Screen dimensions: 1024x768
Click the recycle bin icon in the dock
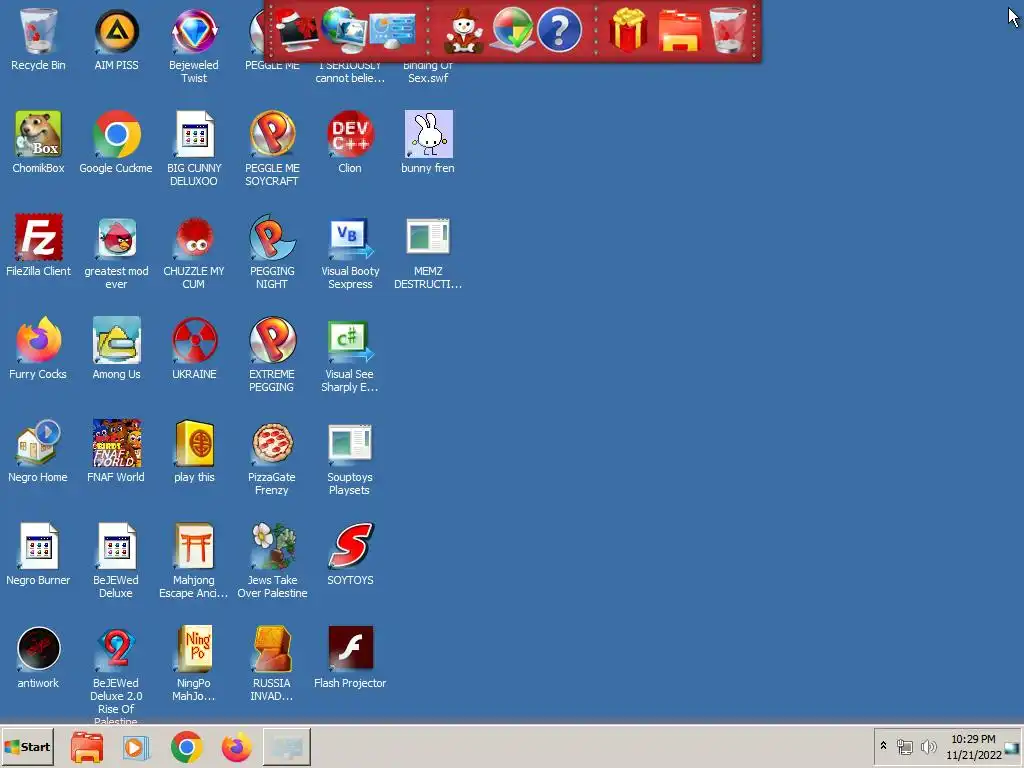pos(728,30)
